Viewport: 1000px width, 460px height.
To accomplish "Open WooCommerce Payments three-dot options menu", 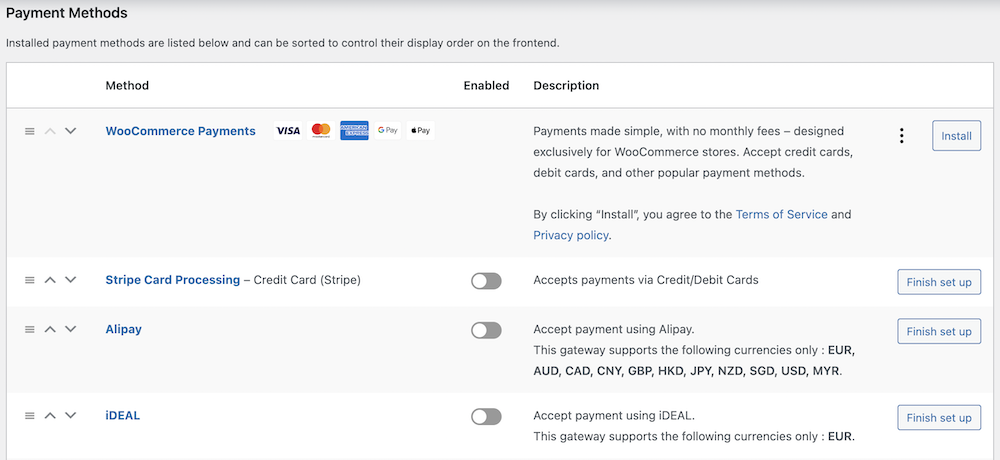I will (902, 136).
